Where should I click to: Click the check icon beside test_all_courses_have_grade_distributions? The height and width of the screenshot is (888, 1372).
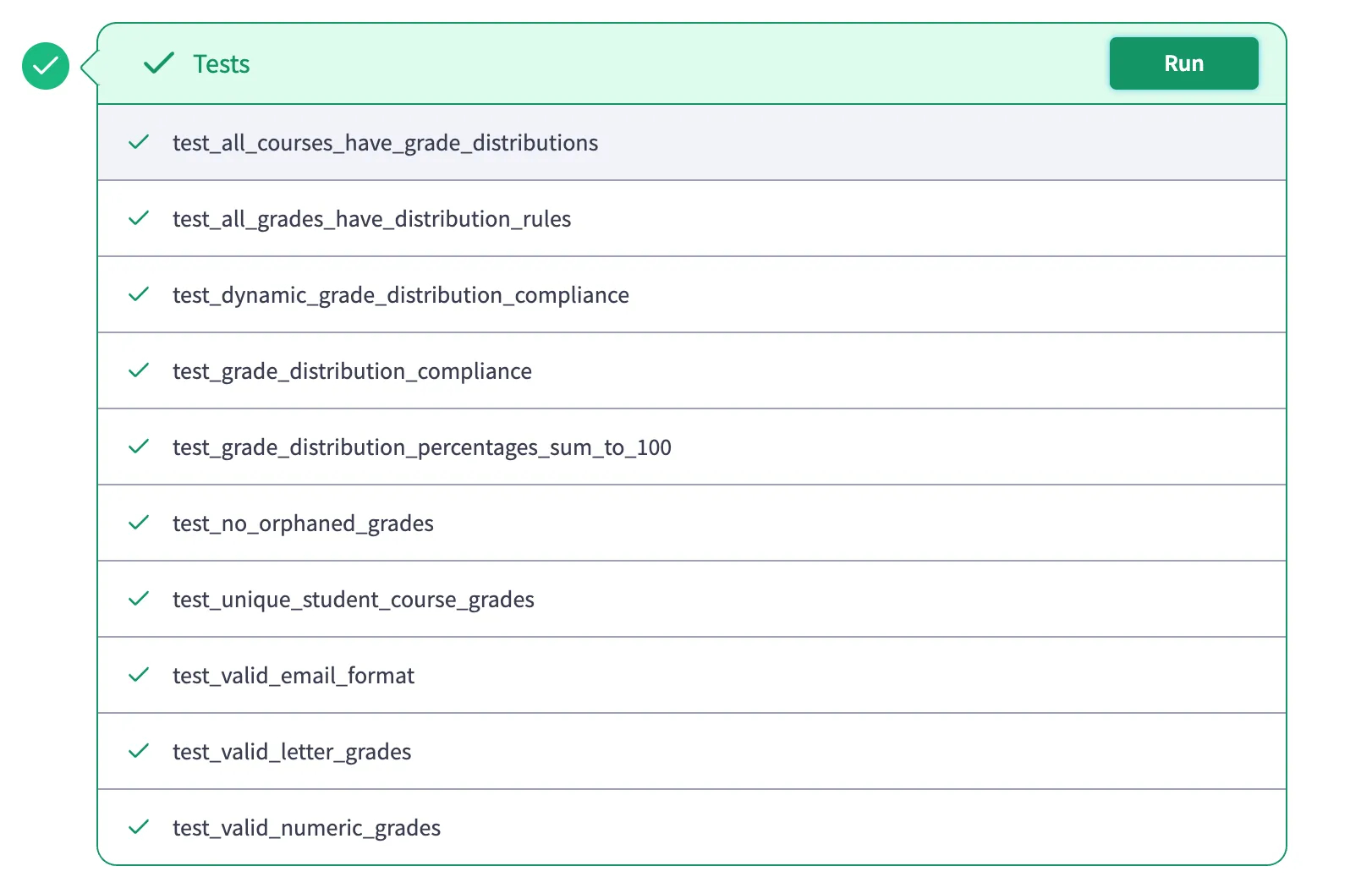click(139, 142)
